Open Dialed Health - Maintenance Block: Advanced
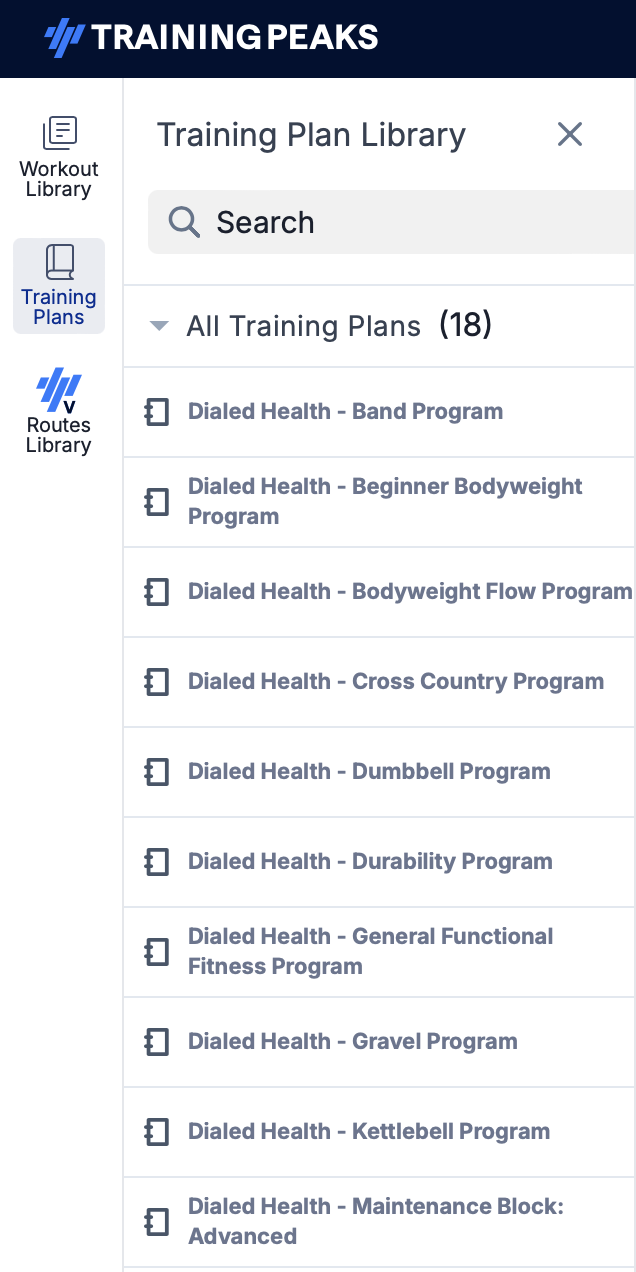Viewport: 636px width, 1272px height. tap(376, 1221)
